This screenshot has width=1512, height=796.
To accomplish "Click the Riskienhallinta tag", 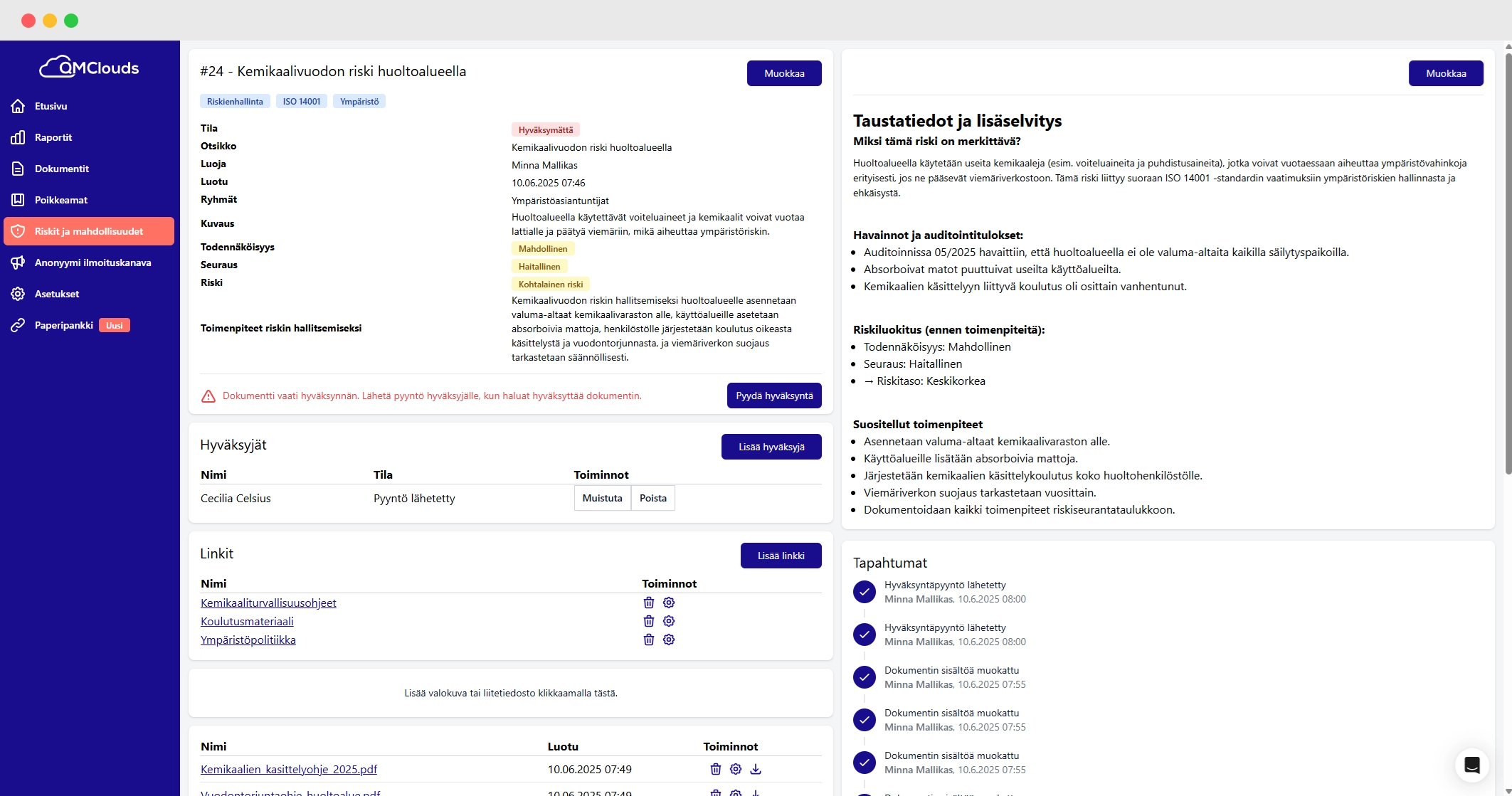I will [235, 102].
